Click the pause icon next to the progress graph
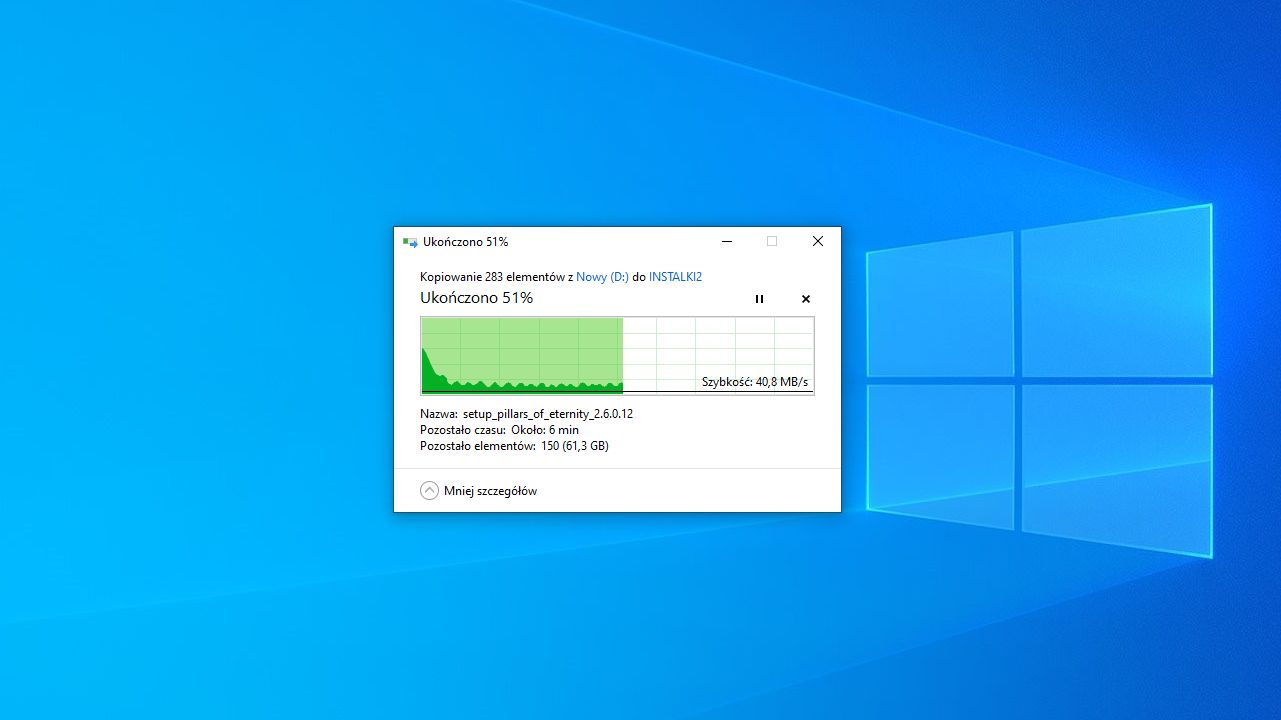Screen dimensions: 1281x720 (x=760, y=299)
